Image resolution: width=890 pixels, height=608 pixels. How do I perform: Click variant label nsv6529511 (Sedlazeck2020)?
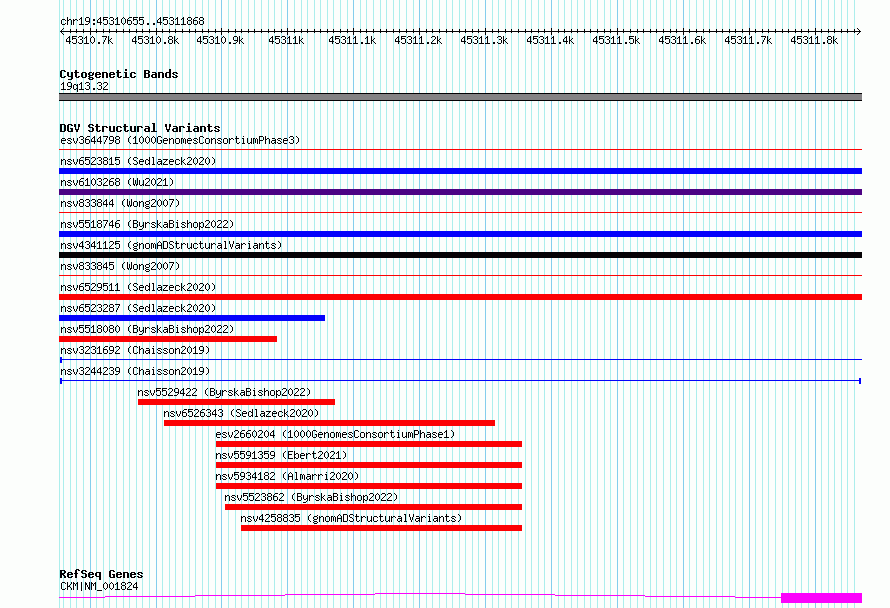138,287
